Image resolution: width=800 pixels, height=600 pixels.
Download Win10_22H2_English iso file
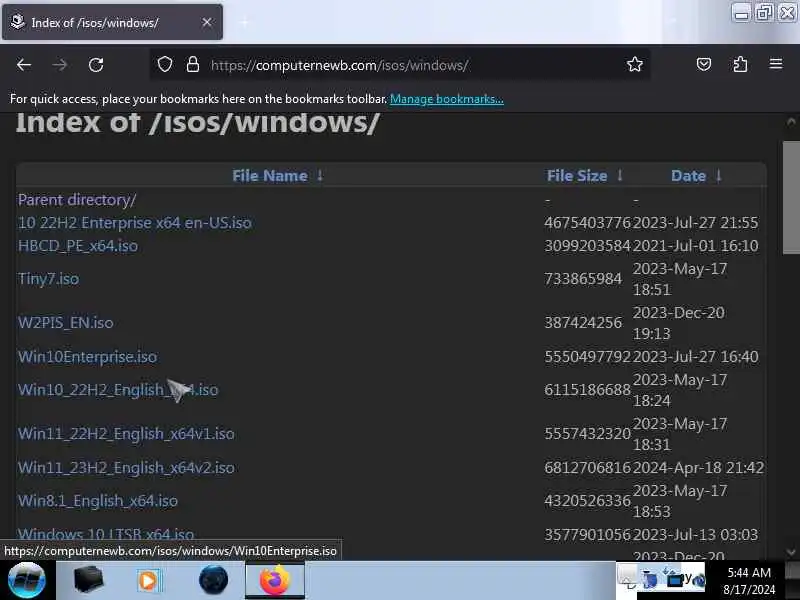(x=118, y=390)
